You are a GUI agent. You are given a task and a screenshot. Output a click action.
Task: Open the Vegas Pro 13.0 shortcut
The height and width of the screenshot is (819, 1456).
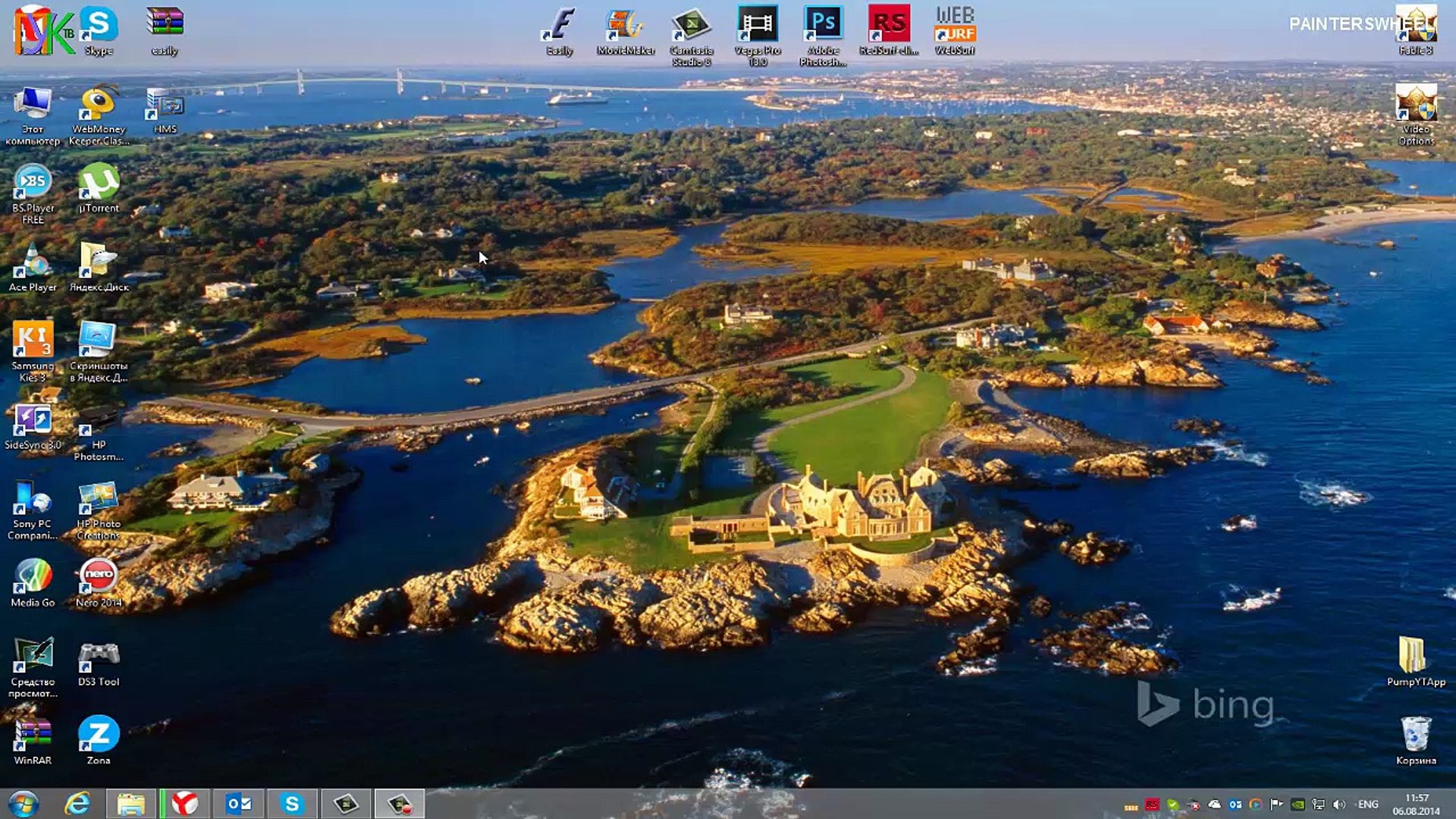point(758,36)
